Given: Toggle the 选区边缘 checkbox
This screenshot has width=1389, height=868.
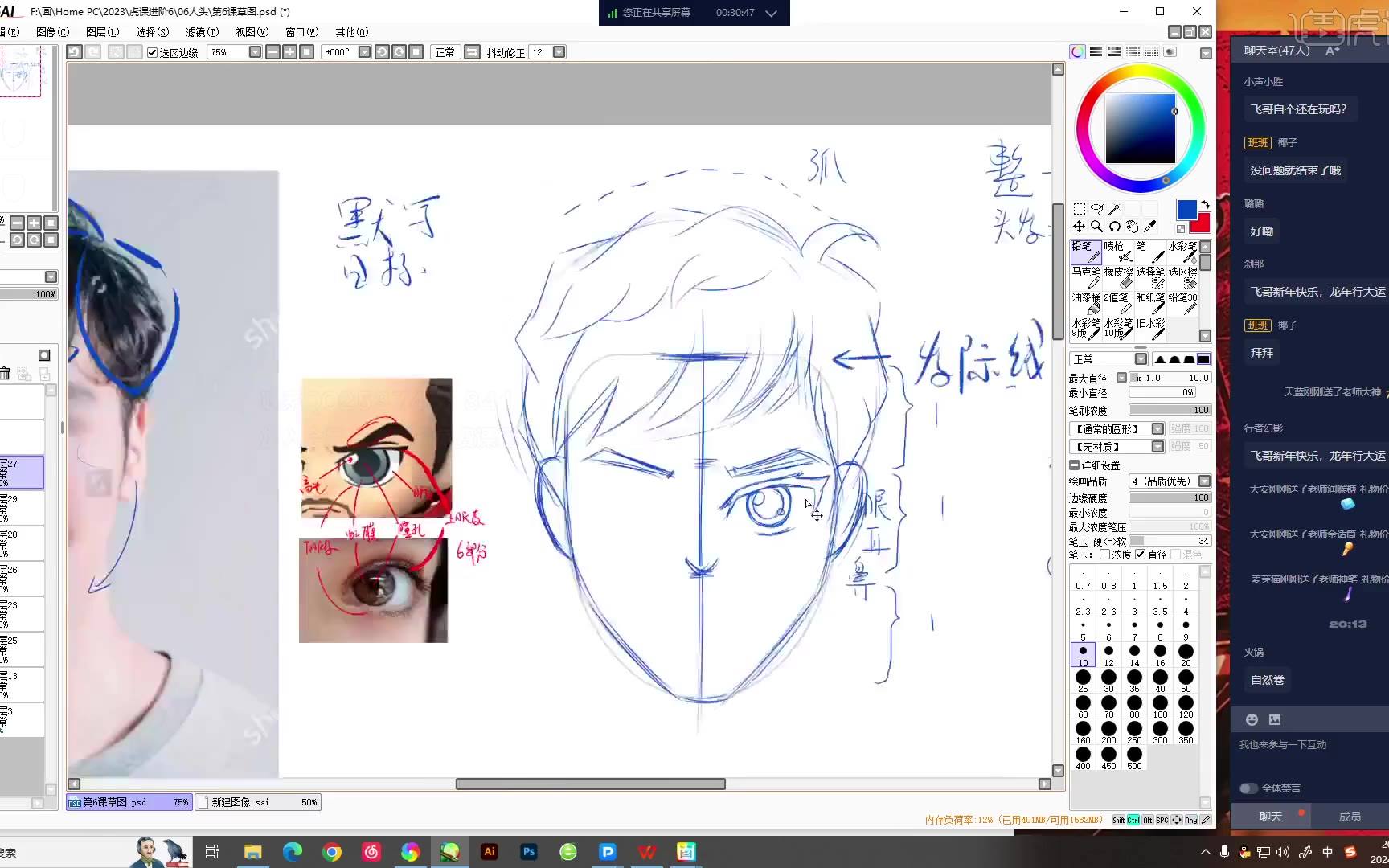Looking at the screenshot, I should coord(152,53).
